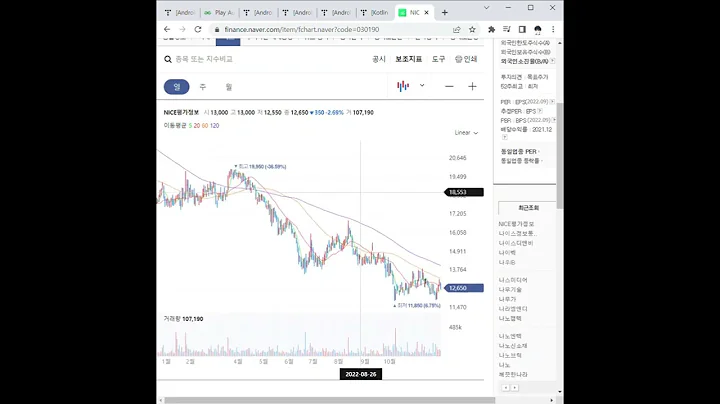Bookmark this page with the star icon
Viewport: 720px width, 404px height.
tap(472, 29)
